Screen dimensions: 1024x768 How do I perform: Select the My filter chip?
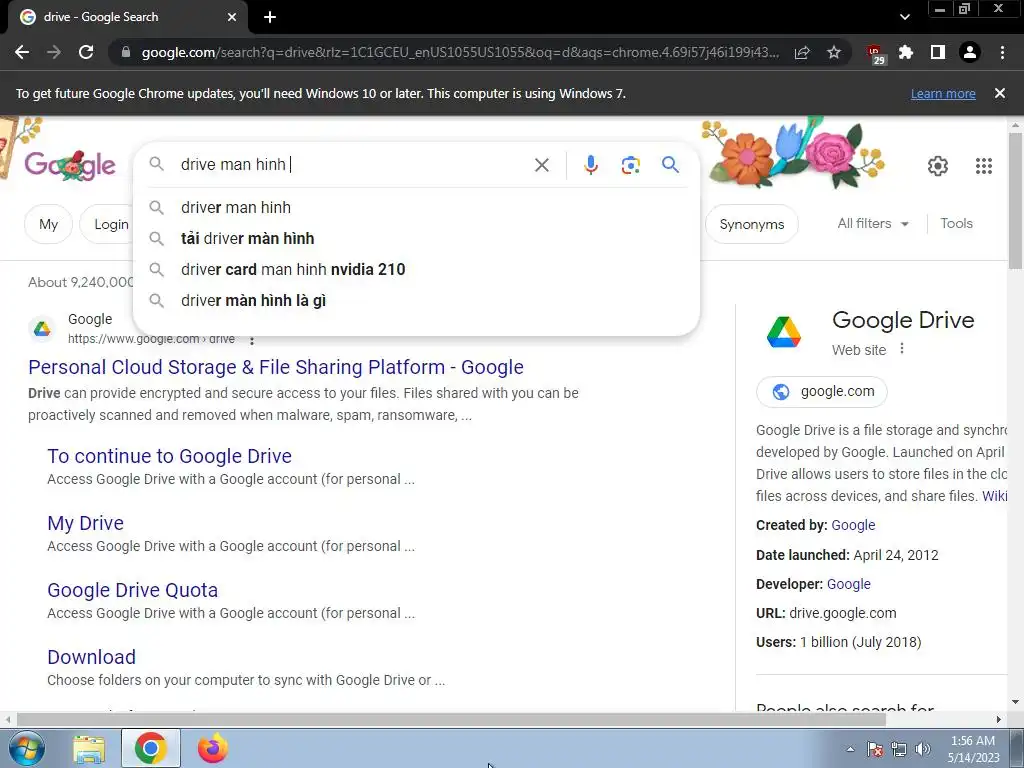(48, 224)
